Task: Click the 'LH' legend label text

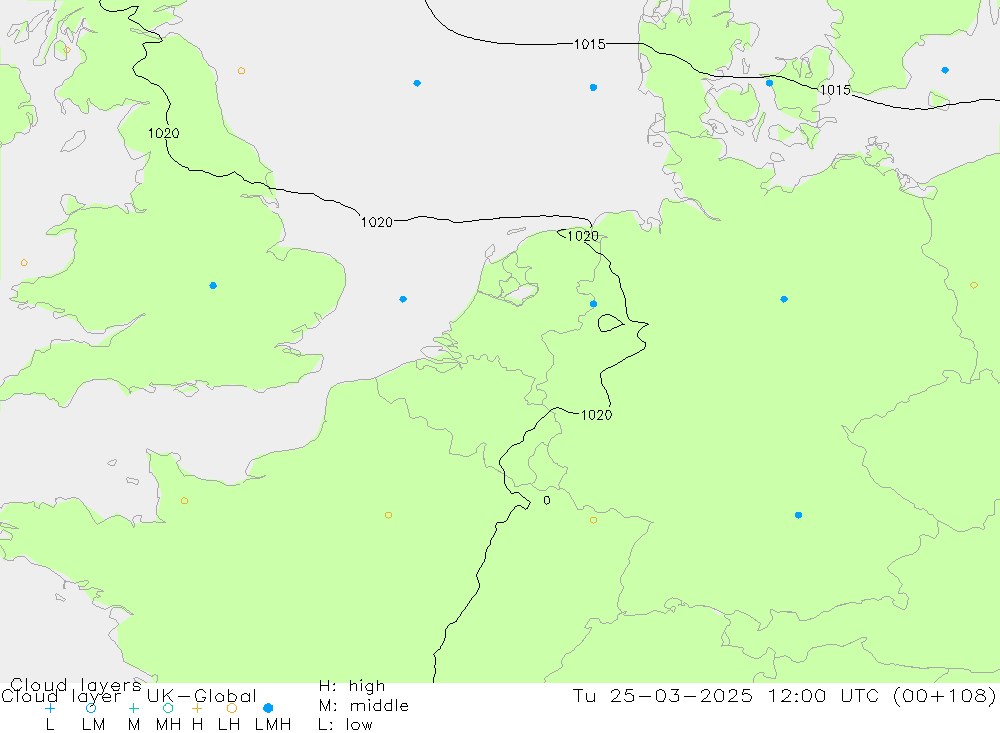Action: [228, 725]
